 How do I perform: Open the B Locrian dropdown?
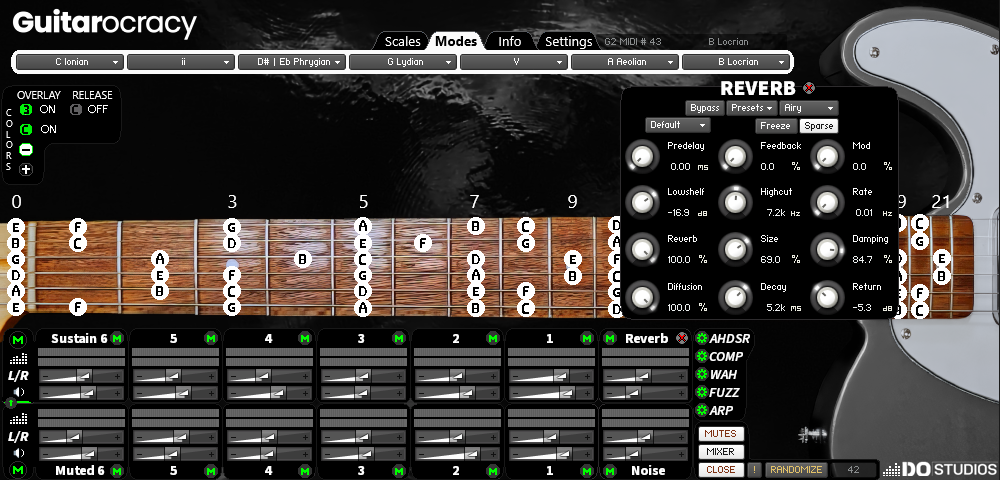pyautogui.click(x=736, y=62)
